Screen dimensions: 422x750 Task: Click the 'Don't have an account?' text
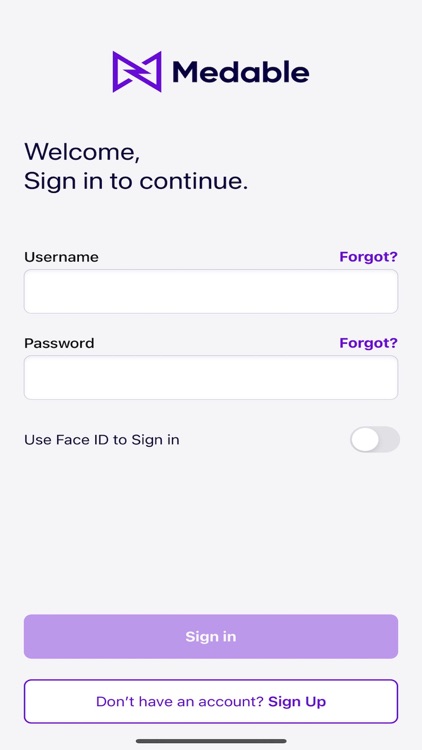click(180, 702)
